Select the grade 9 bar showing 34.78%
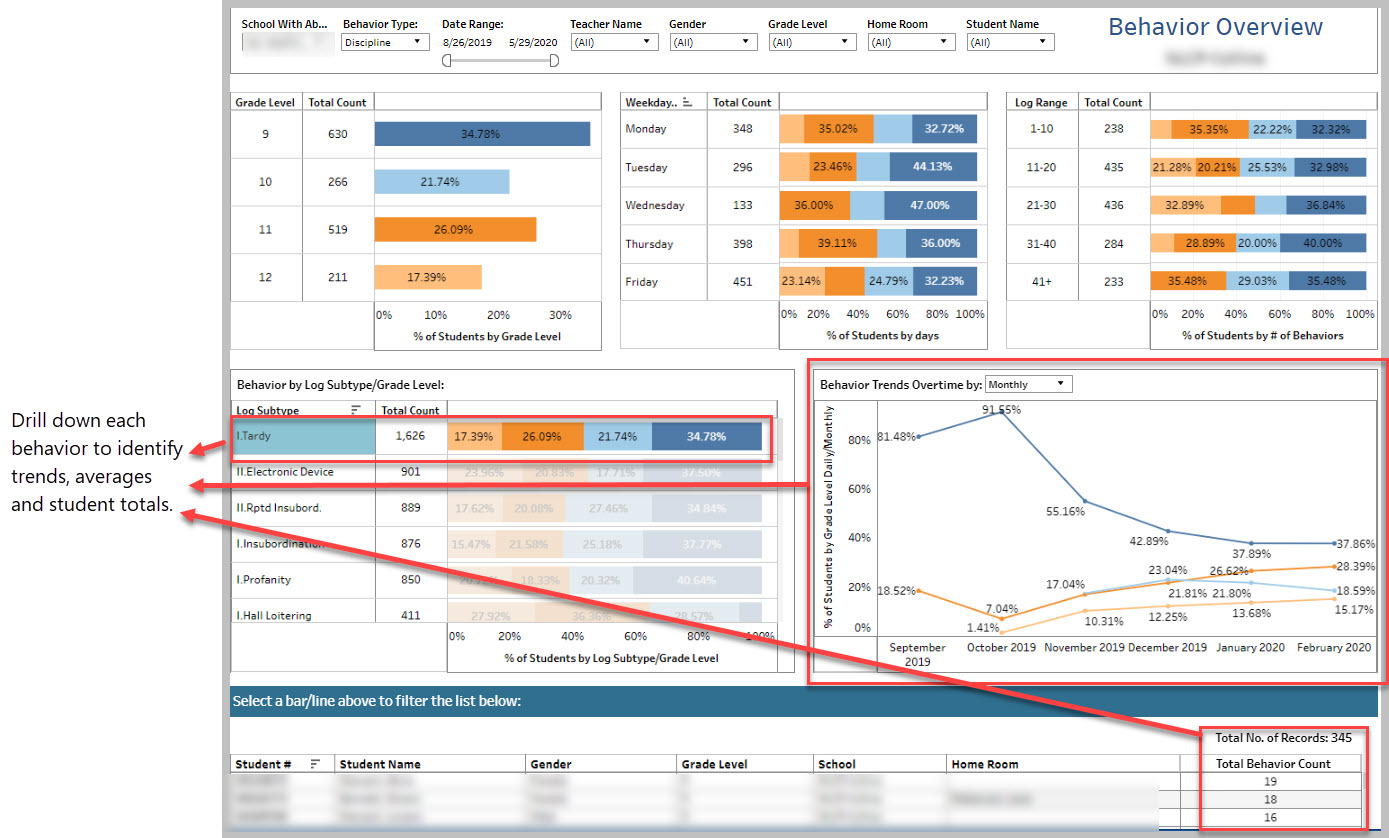 (482, 134)
